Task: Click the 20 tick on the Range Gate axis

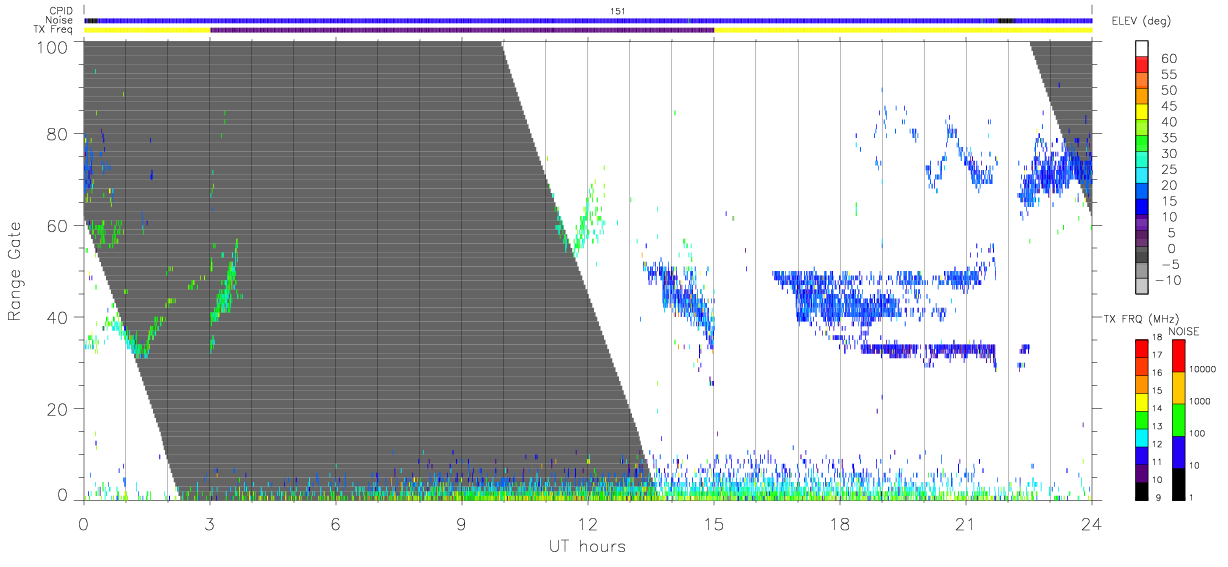Action: (x=58, y=409)
